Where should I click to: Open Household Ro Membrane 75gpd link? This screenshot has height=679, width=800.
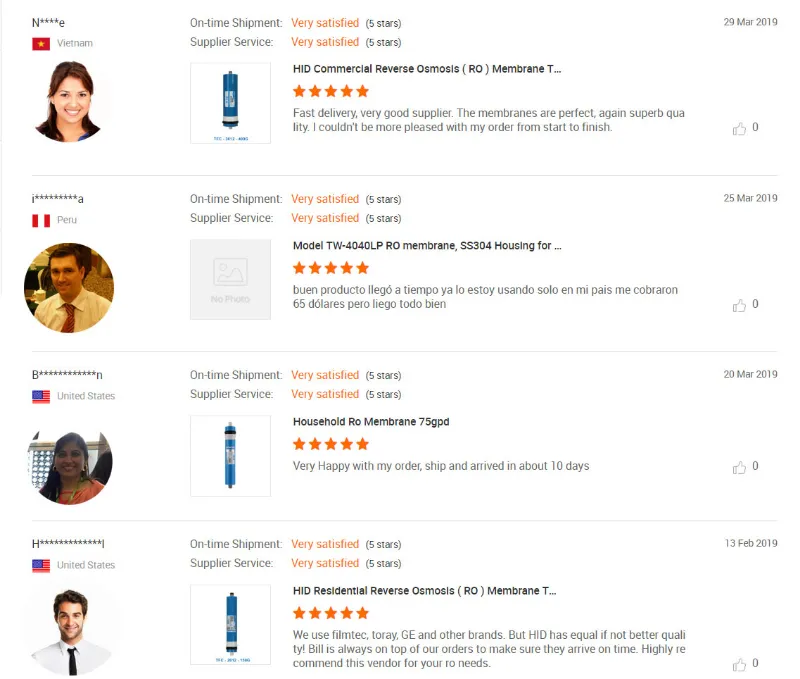tap(371, 422)
